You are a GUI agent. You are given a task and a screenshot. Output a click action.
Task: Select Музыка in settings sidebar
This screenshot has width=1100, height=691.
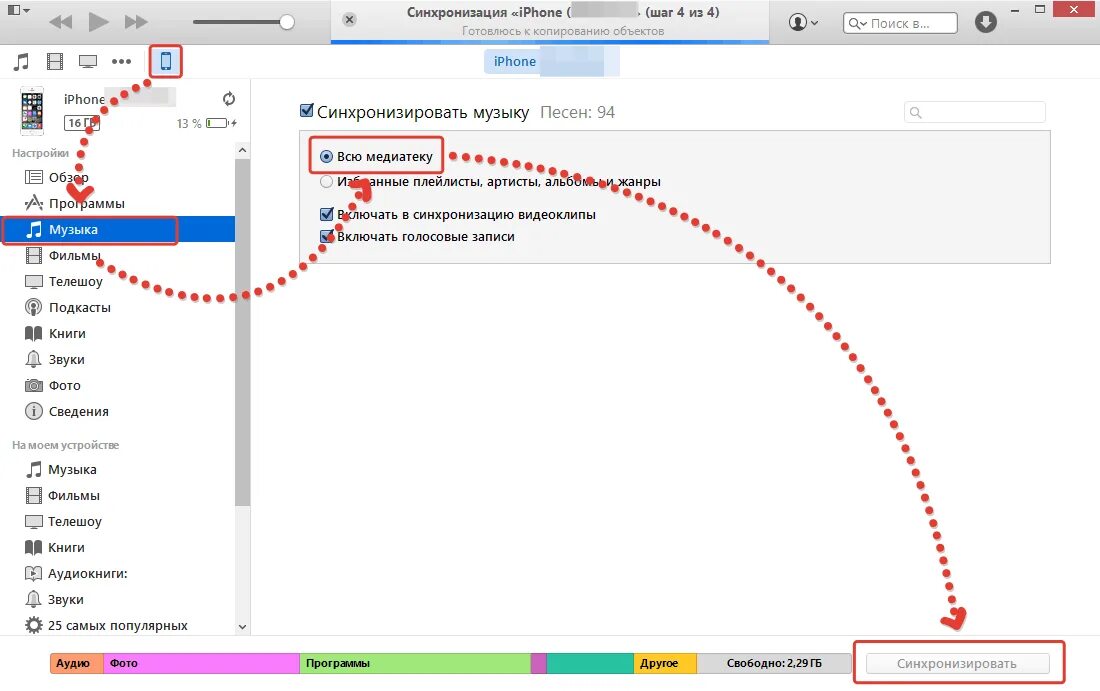[x=118, y=229]
